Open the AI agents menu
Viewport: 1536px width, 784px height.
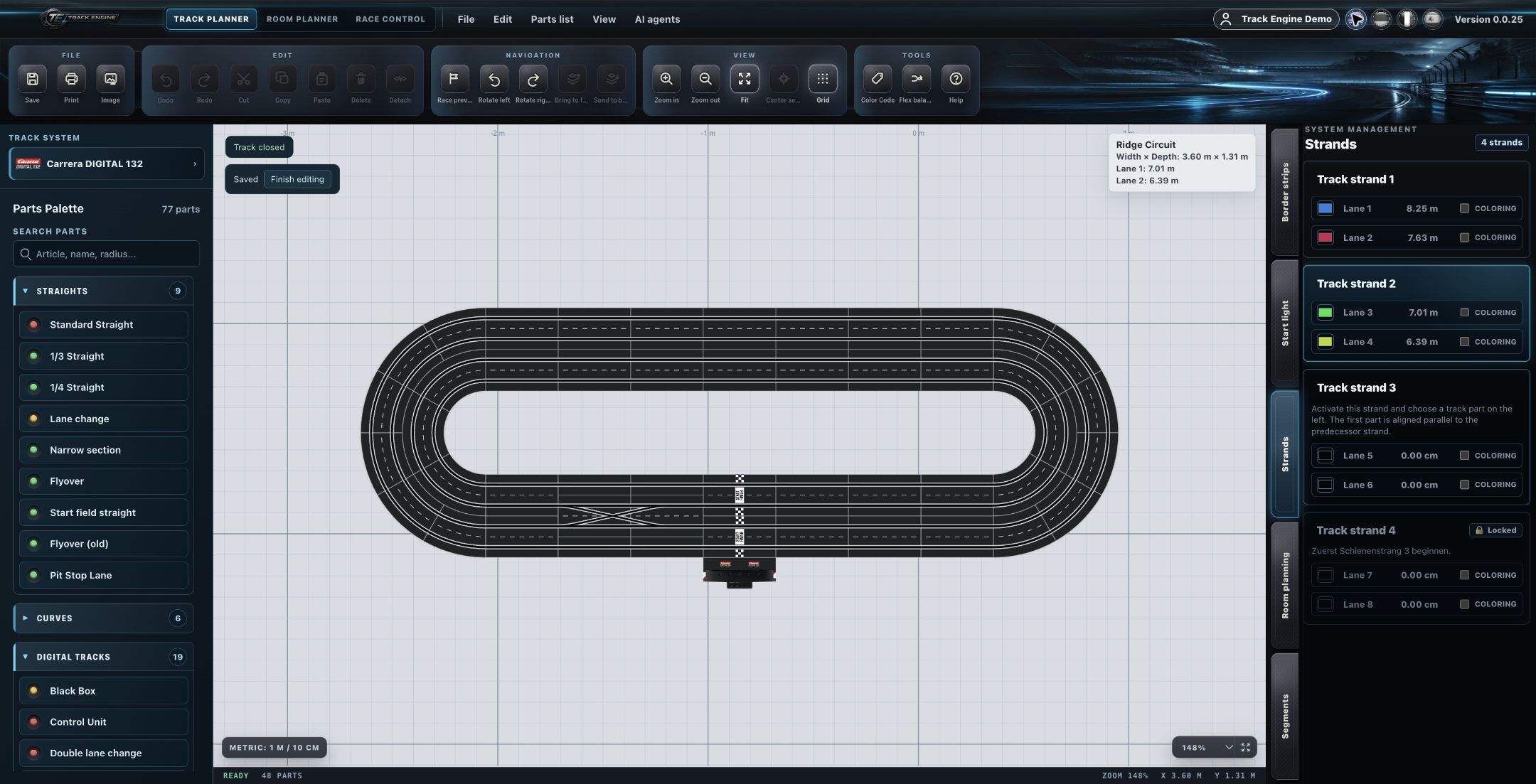coord(657,19)
